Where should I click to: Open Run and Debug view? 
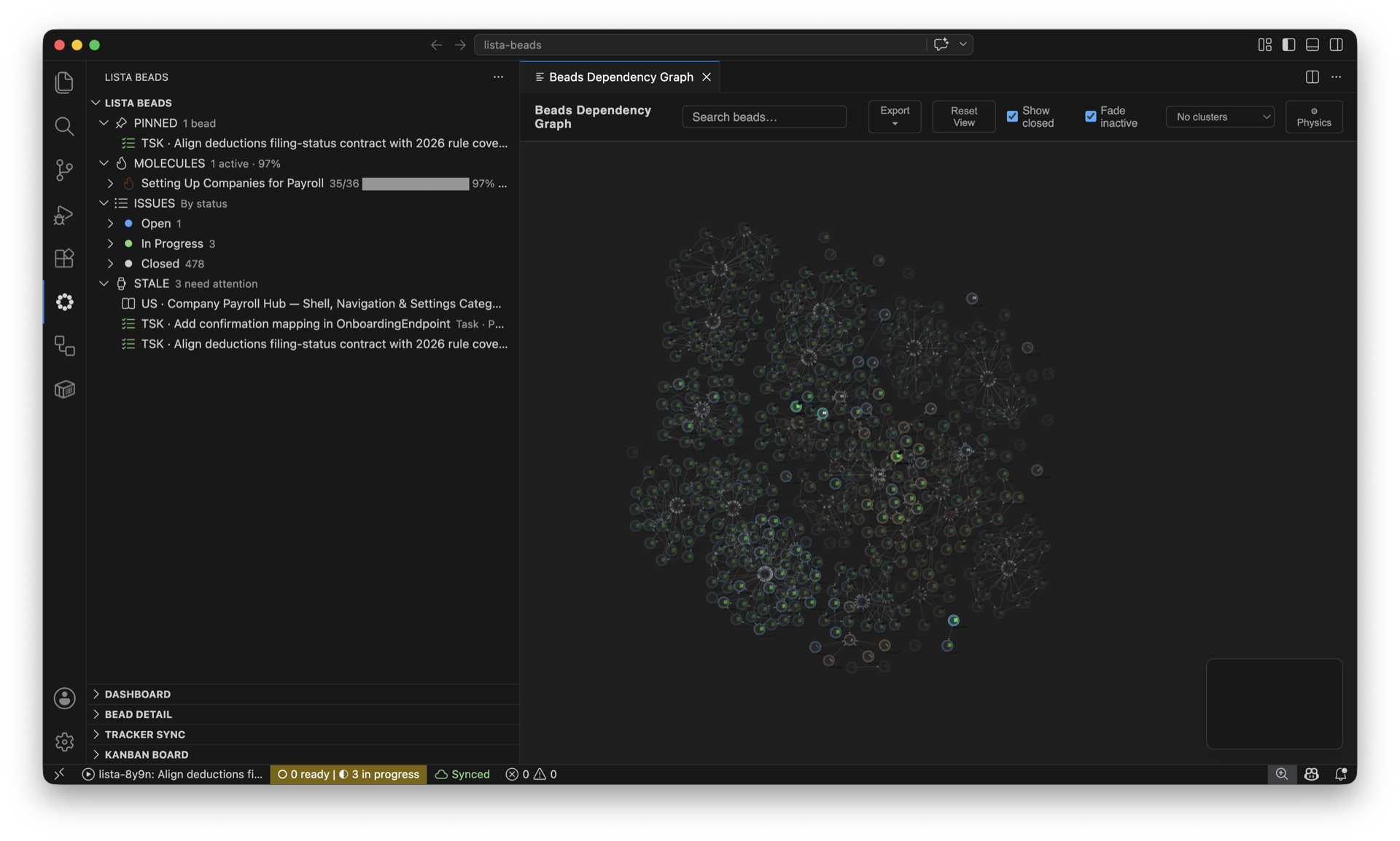click(64, 214)
